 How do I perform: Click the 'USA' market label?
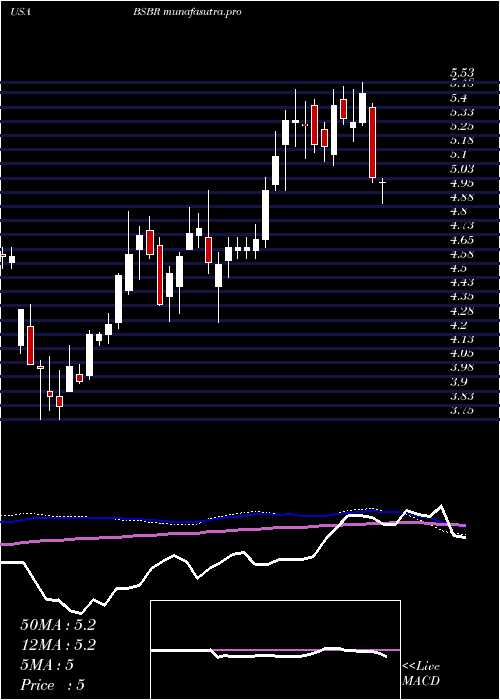[20, 12]
